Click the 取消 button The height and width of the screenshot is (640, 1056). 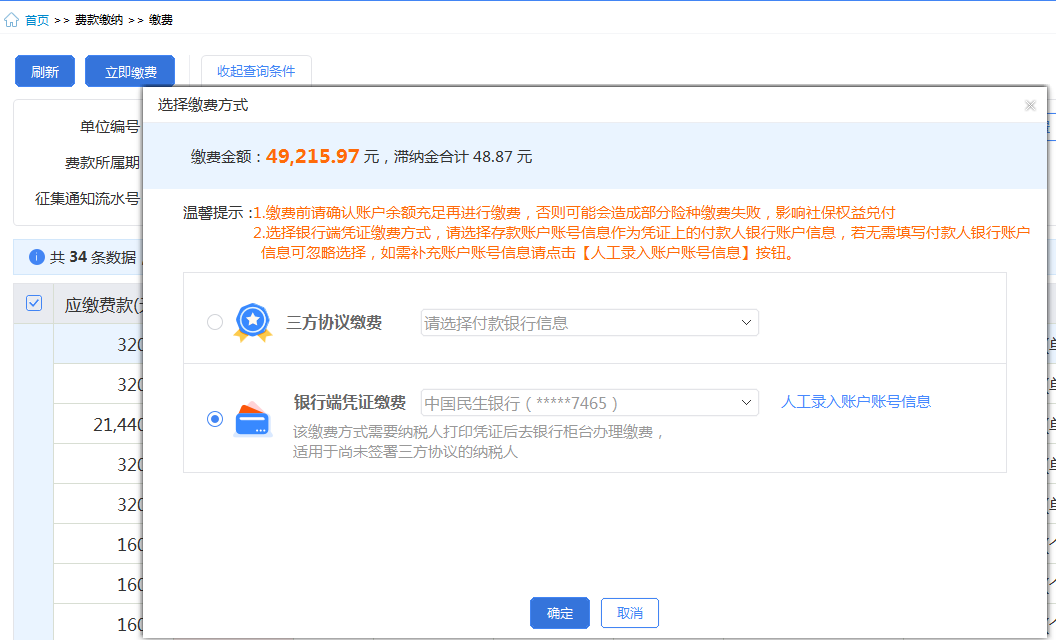[630, 613]
